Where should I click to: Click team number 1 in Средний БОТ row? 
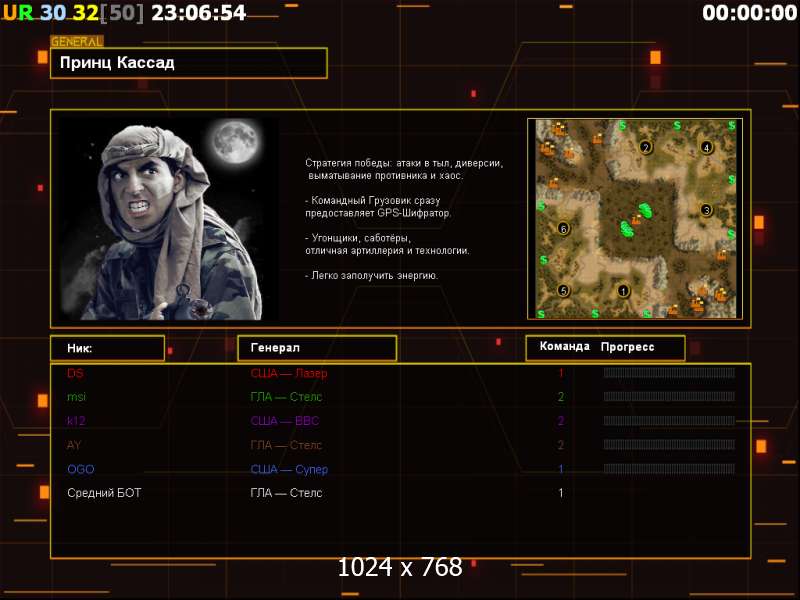(x=561, y=493)
